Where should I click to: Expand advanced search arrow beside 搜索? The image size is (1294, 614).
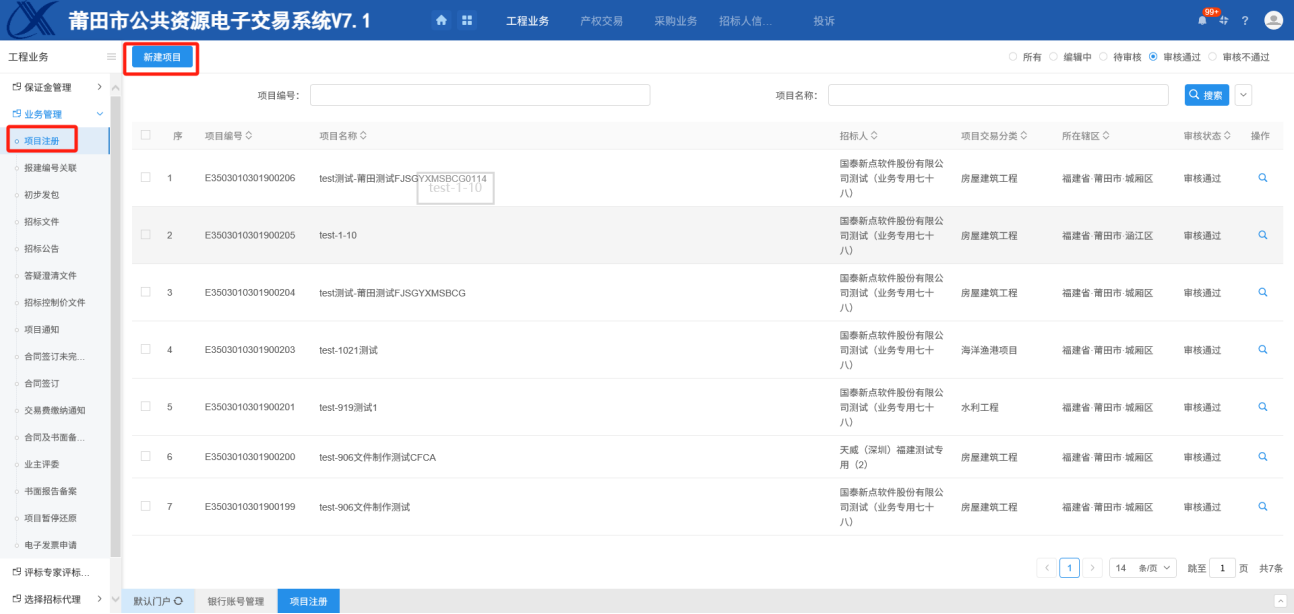point(1243,95)
